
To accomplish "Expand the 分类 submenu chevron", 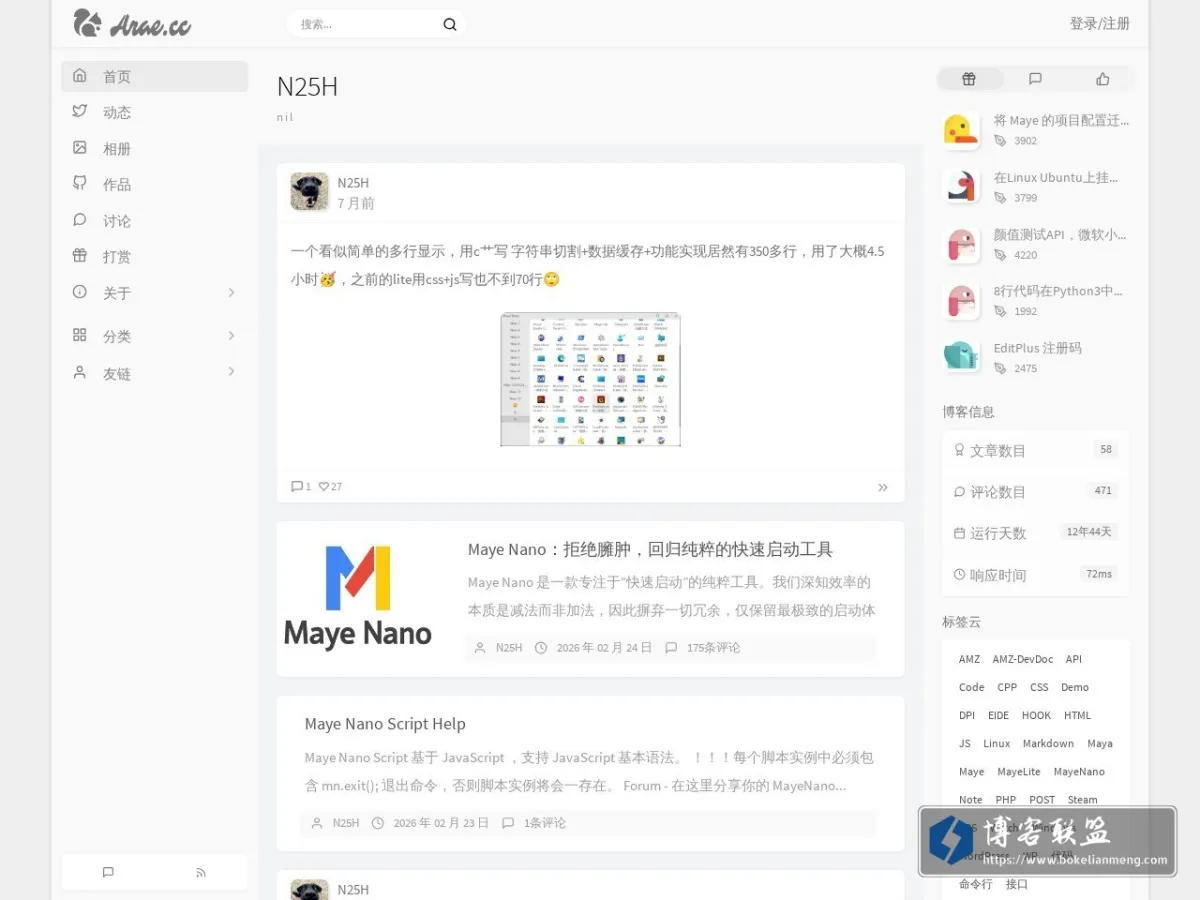I will pyautogui.click(x=231, y=335).
